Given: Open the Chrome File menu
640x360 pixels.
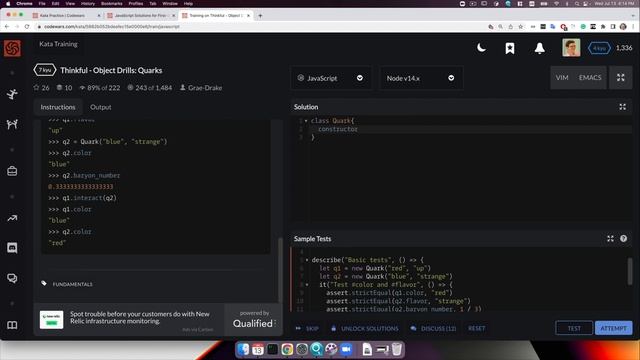Looking at the screenshot, I should pyautogui.click(x=42, y=3).
